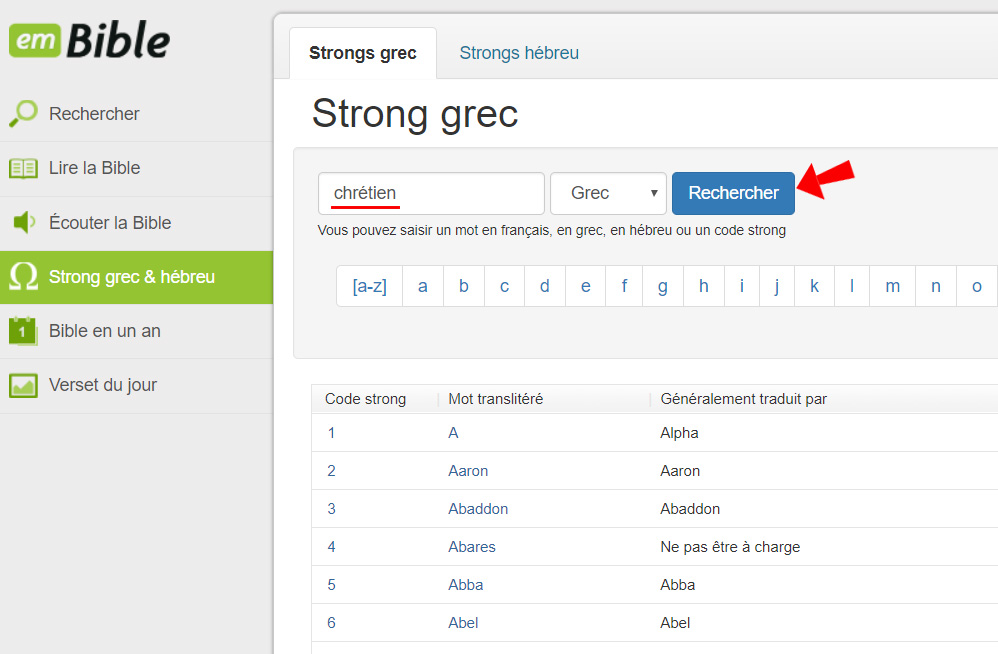Image resolution: width=998 pixels, height=654 pixels.
Task: Click the search field containing chrétien
Action: 431,193
